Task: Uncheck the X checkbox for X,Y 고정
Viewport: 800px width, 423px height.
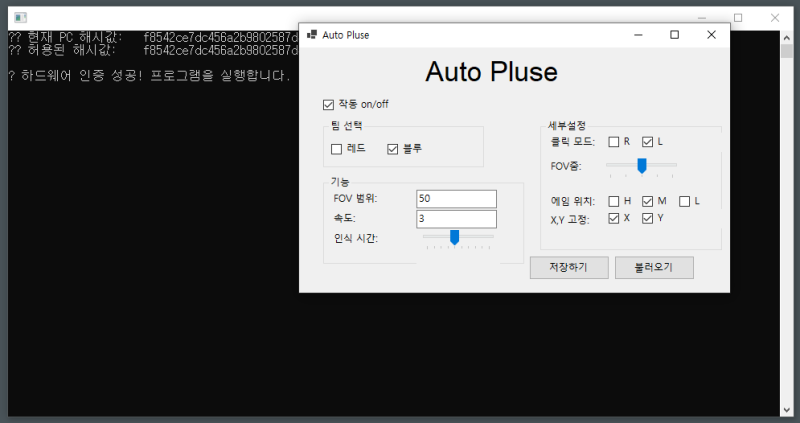Action: (x=614, y=218)
